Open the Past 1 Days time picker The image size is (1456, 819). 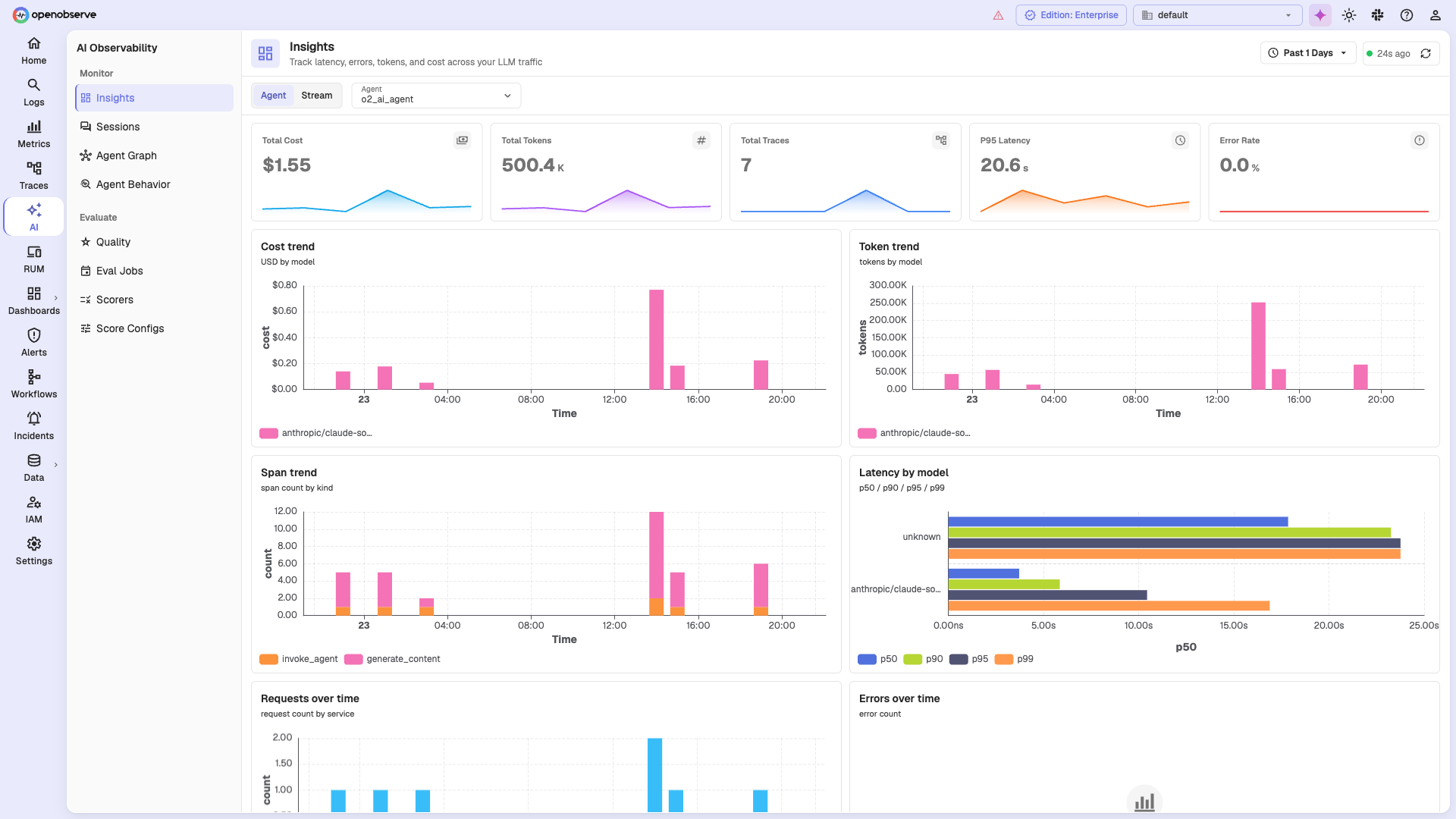pos(1308,53)
